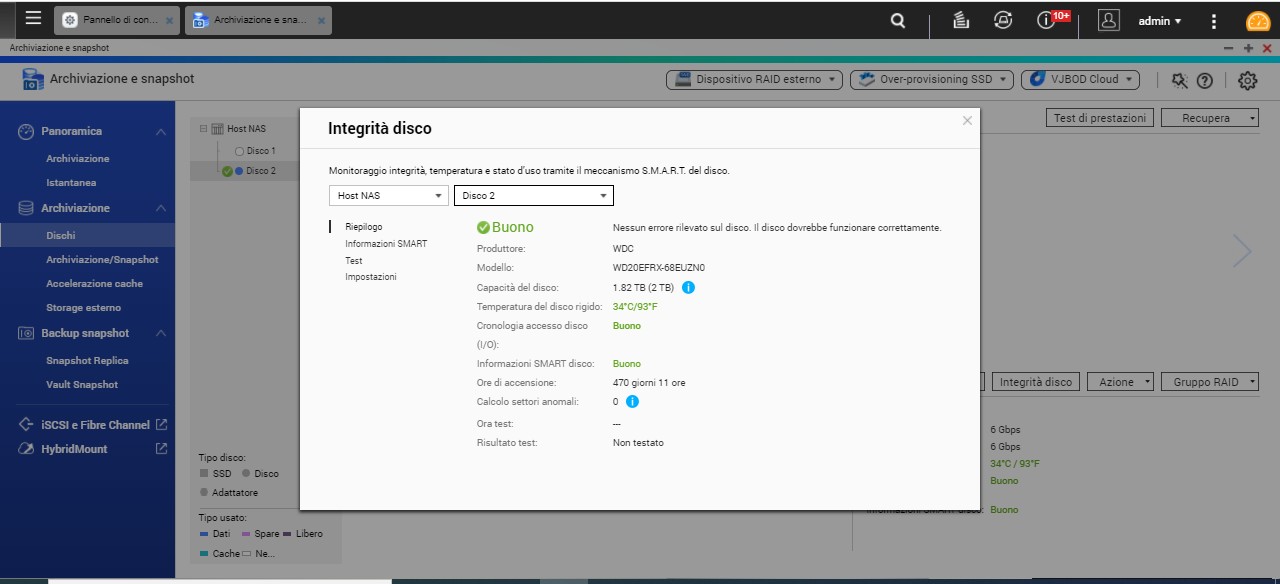Open the background tasks stack icon
1280x584 pixels.
tap(961, 20)
